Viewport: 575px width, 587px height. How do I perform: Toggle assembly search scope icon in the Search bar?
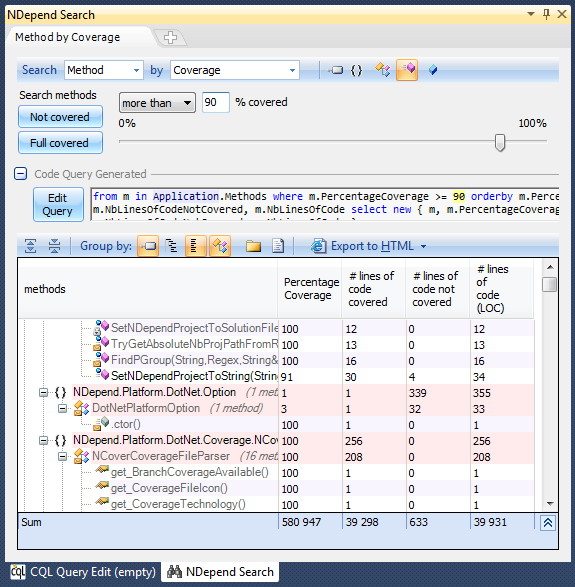point(335,70)
